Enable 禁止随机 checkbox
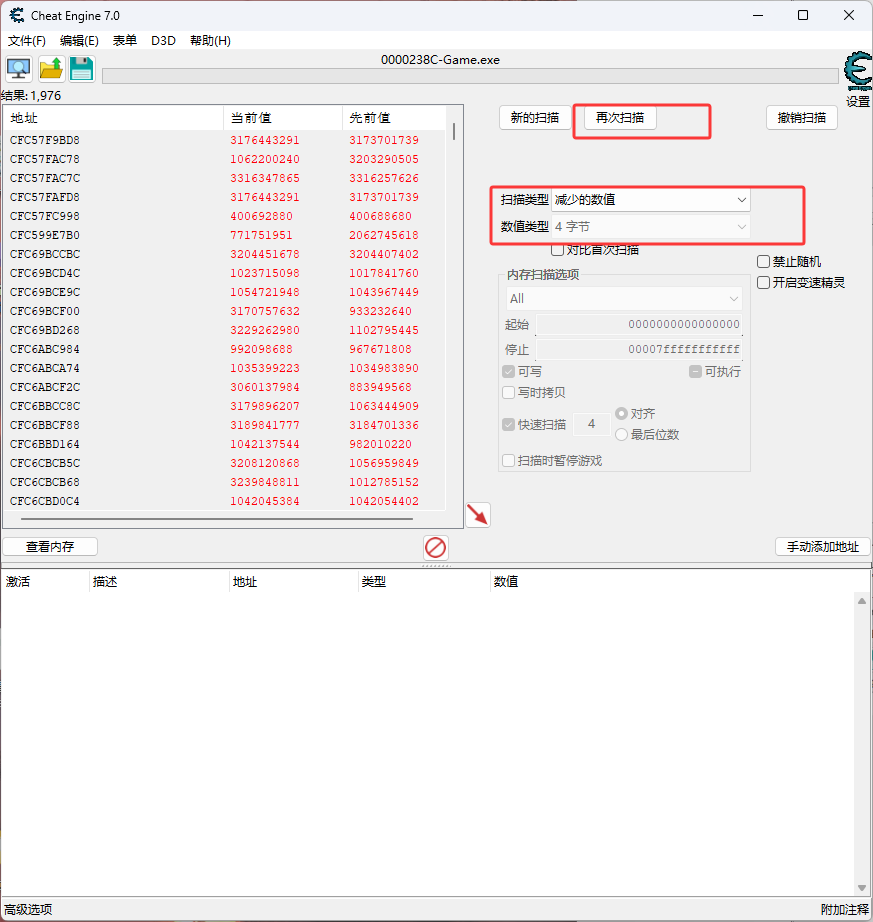Screen dimensions: 873x922 (x=763, y=262)
